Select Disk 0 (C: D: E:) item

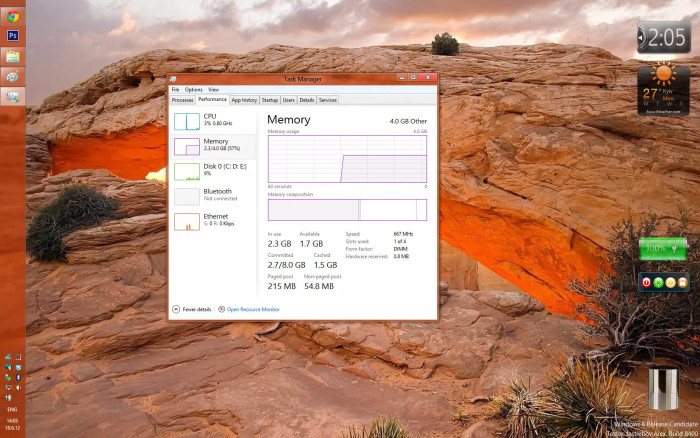pyautogui.click(x=213, y=171)
